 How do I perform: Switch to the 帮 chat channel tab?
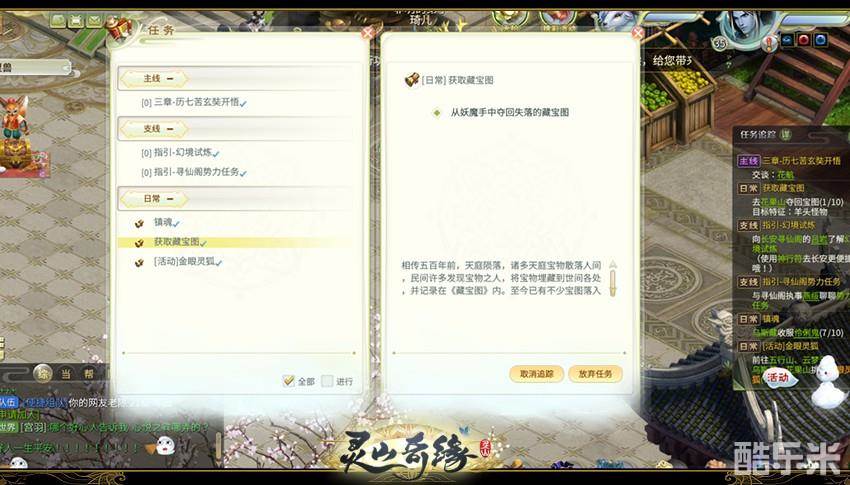[x=88, y=374]
